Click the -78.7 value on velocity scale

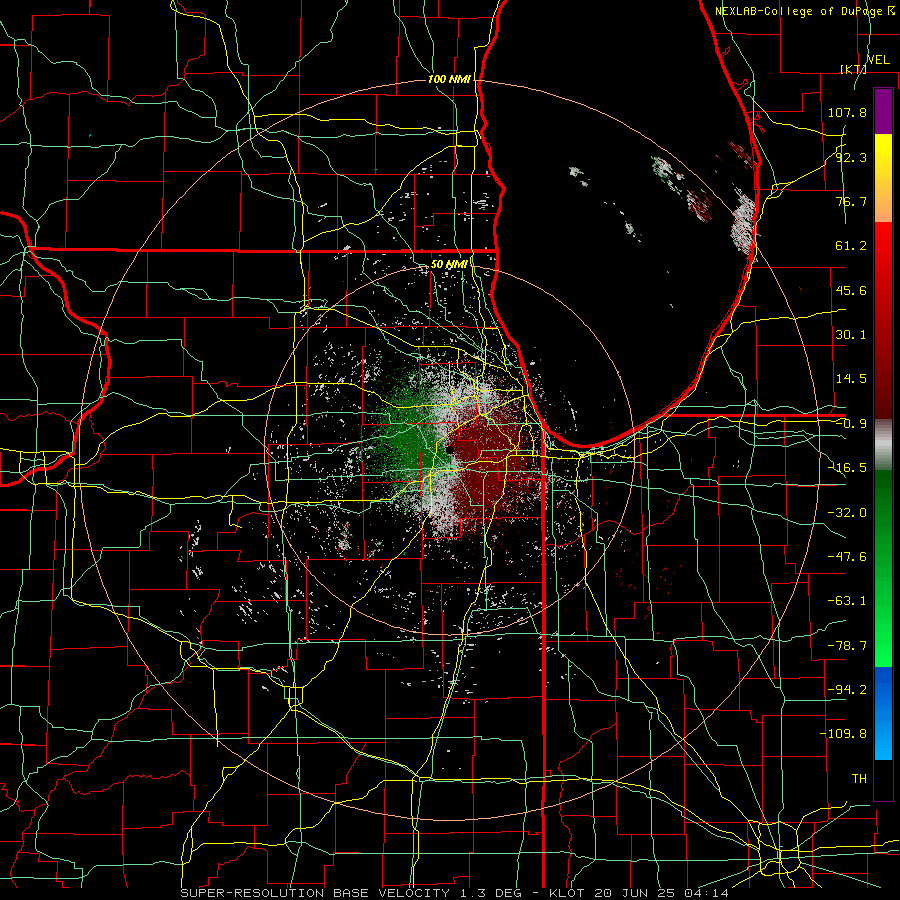click(x=847, y=646)
